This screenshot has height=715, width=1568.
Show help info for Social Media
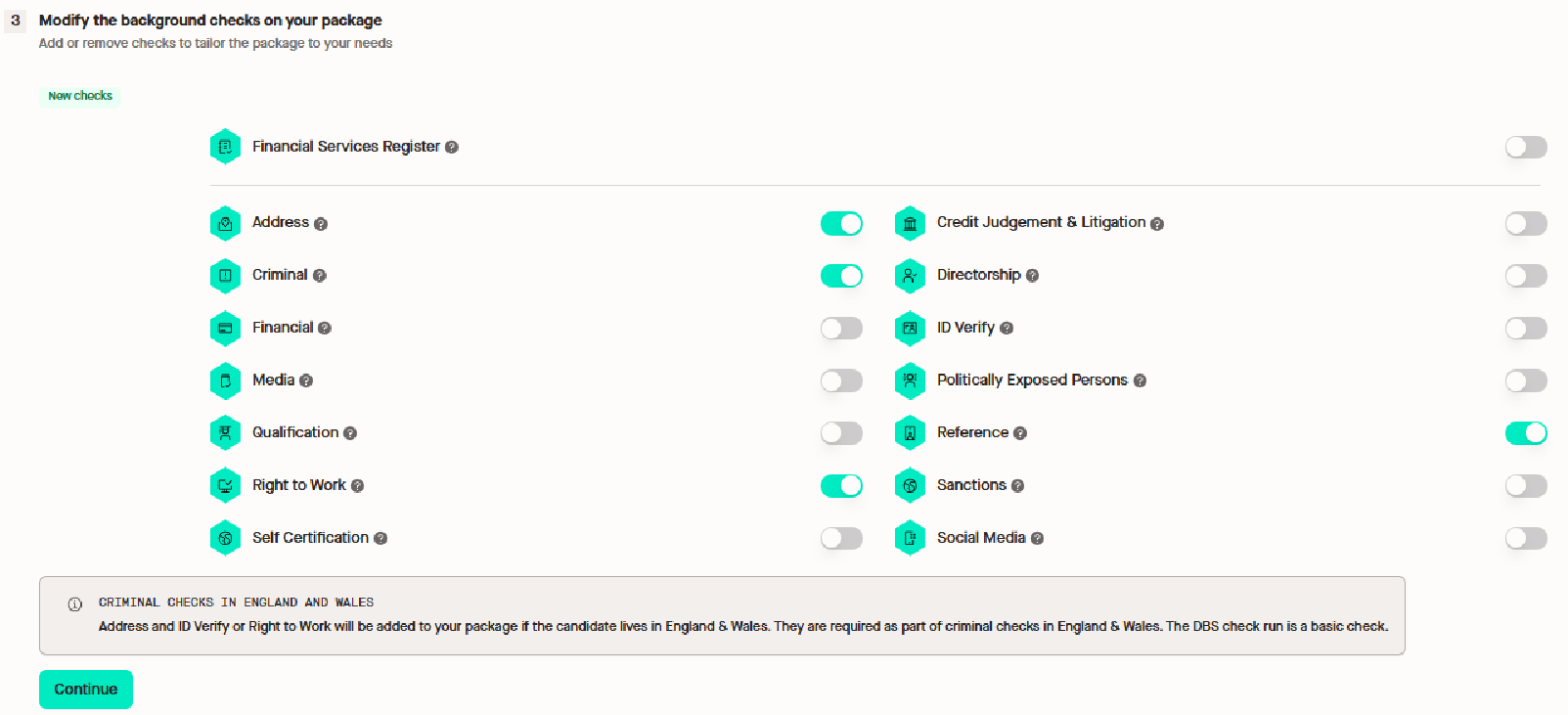click(x=1037, y=538)
